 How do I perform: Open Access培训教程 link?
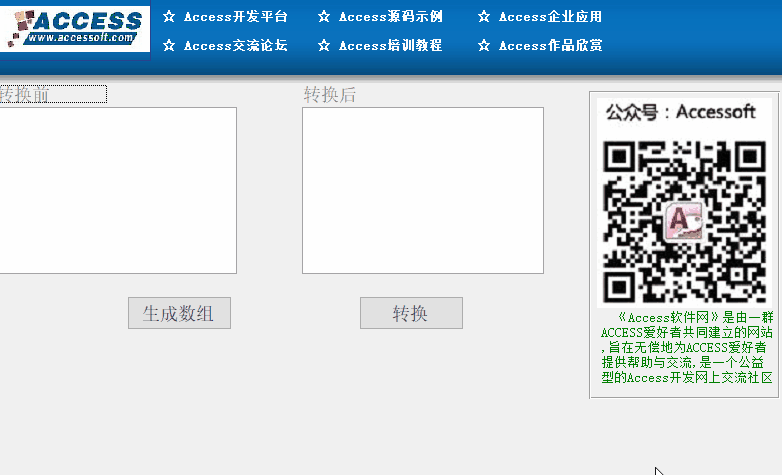tap(391, 45)
